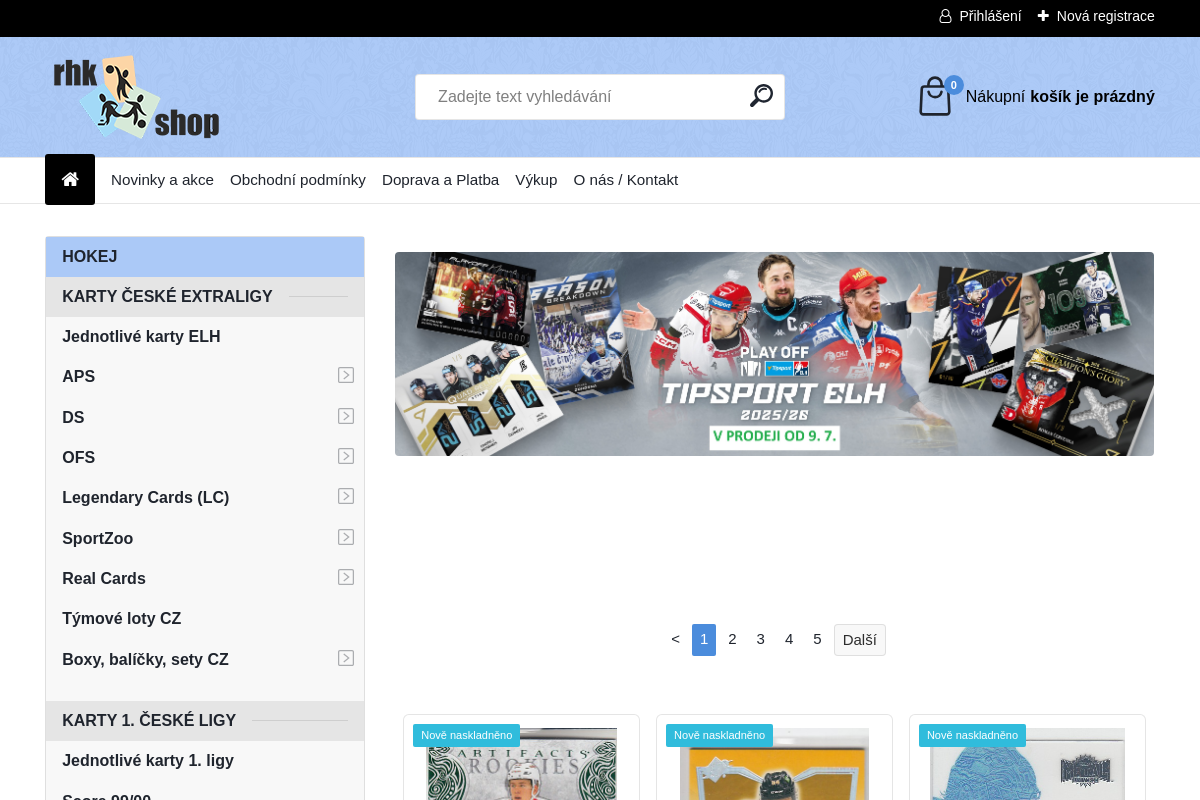This screenshot has height=800, width=1200.
Task: Open Novinky a akce menu item
Action: tap(162, 180)
